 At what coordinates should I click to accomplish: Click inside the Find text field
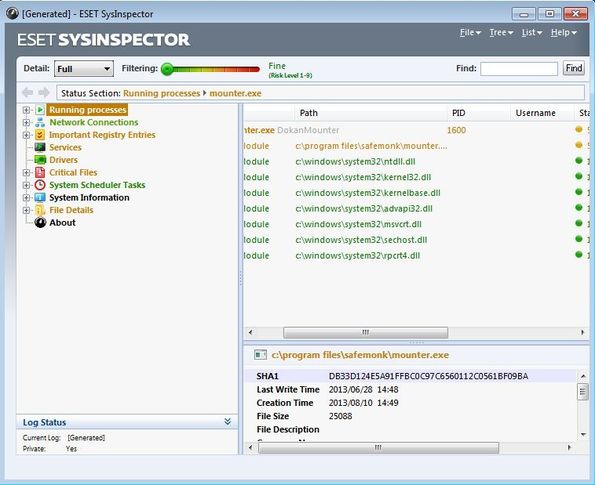point(519,69)
